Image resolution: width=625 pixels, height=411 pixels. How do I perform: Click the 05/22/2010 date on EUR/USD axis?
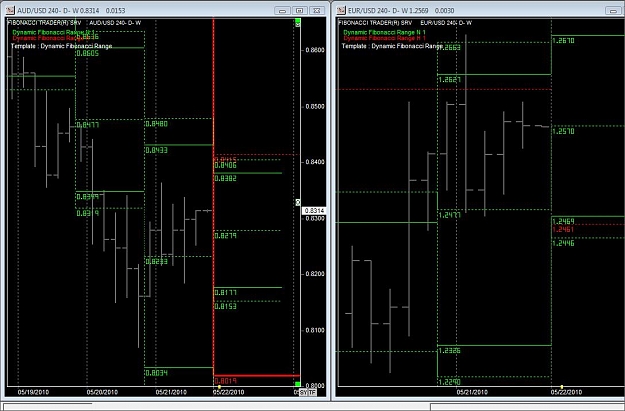pos(566,392)
